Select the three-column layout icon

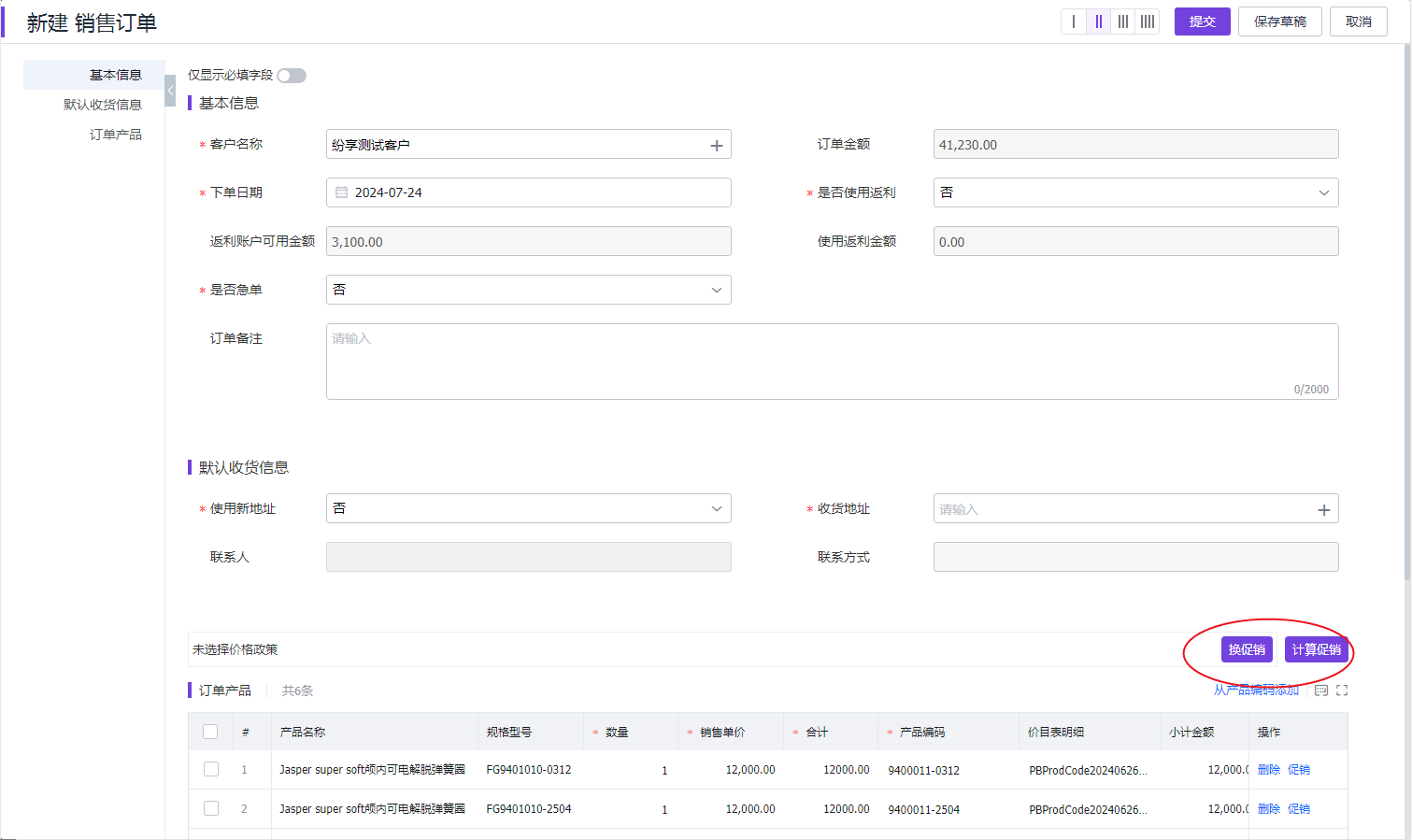pos(1122,21)
